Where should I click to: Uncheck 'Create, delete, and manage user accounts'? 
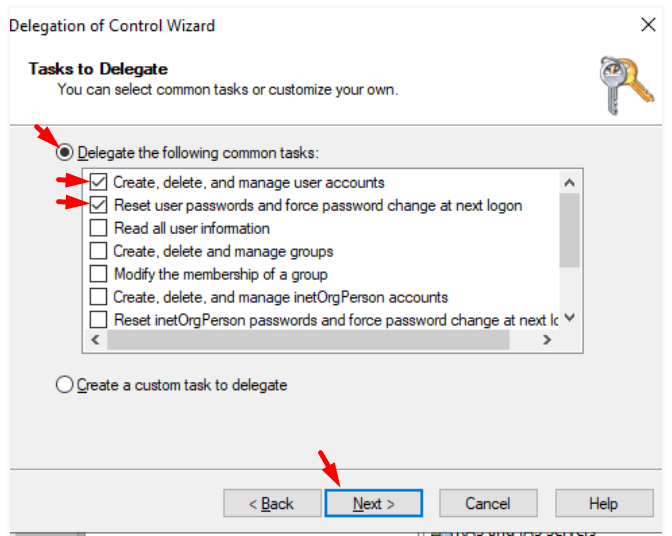[x=98, y=182]
